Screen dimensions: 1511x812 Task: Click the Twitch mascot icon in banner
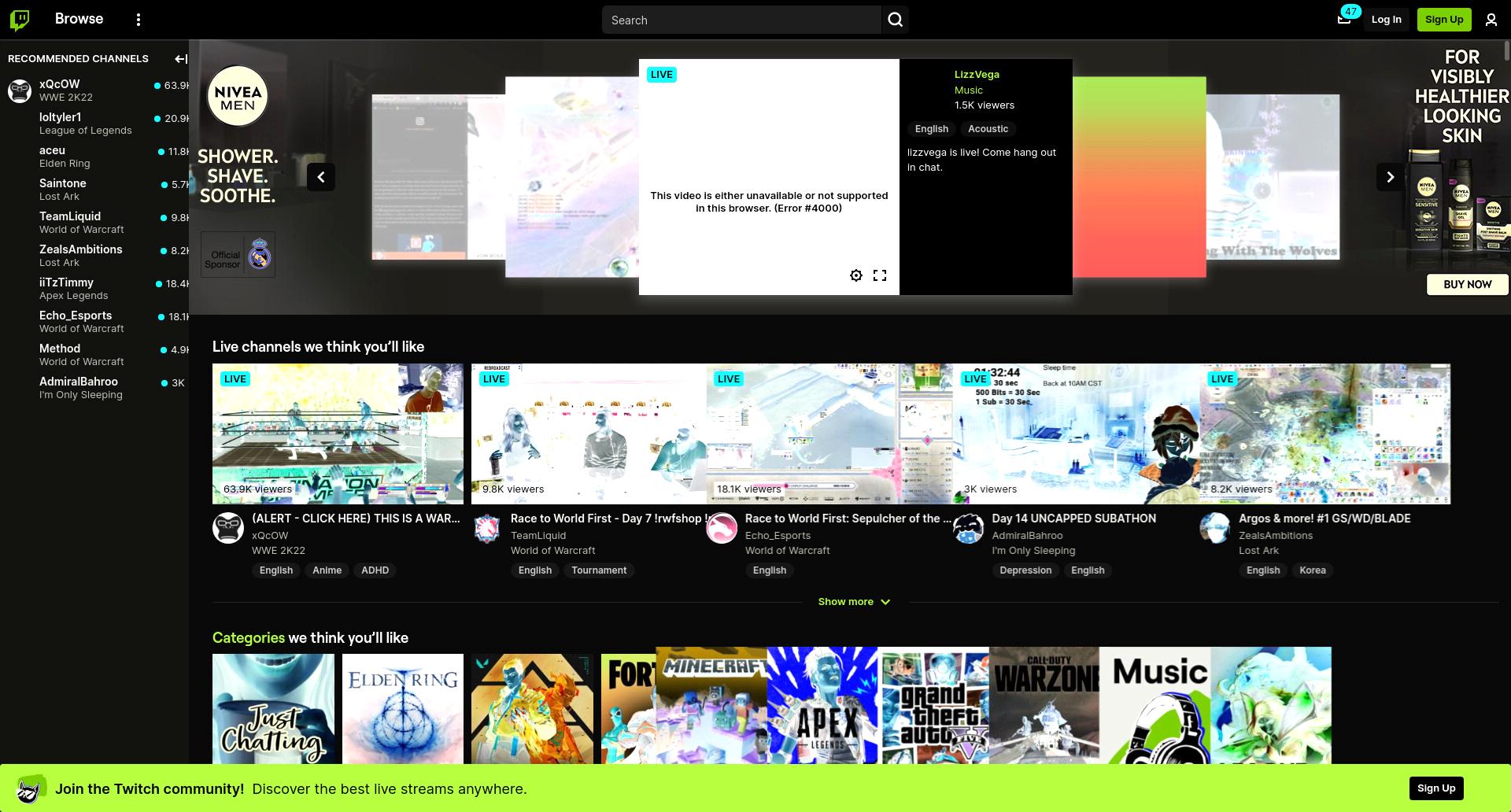click(x=31, y=788)
